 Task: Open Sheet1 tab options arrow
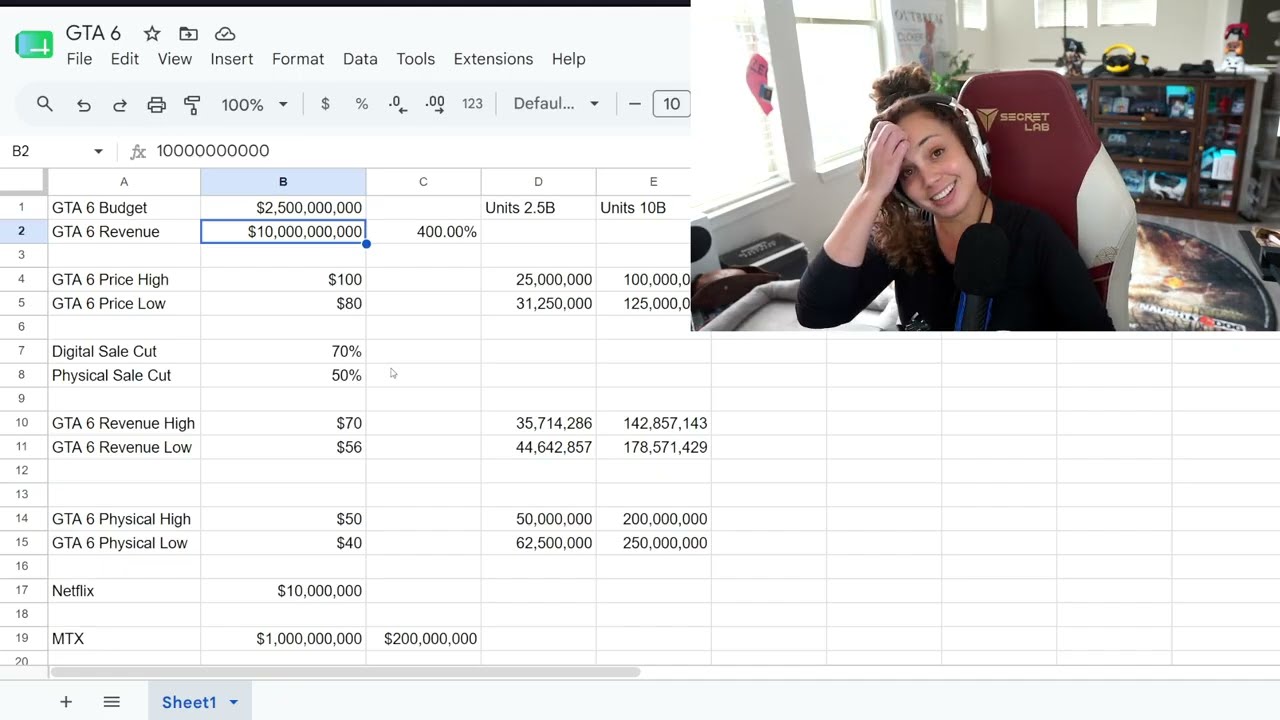(x=233, y=702)
